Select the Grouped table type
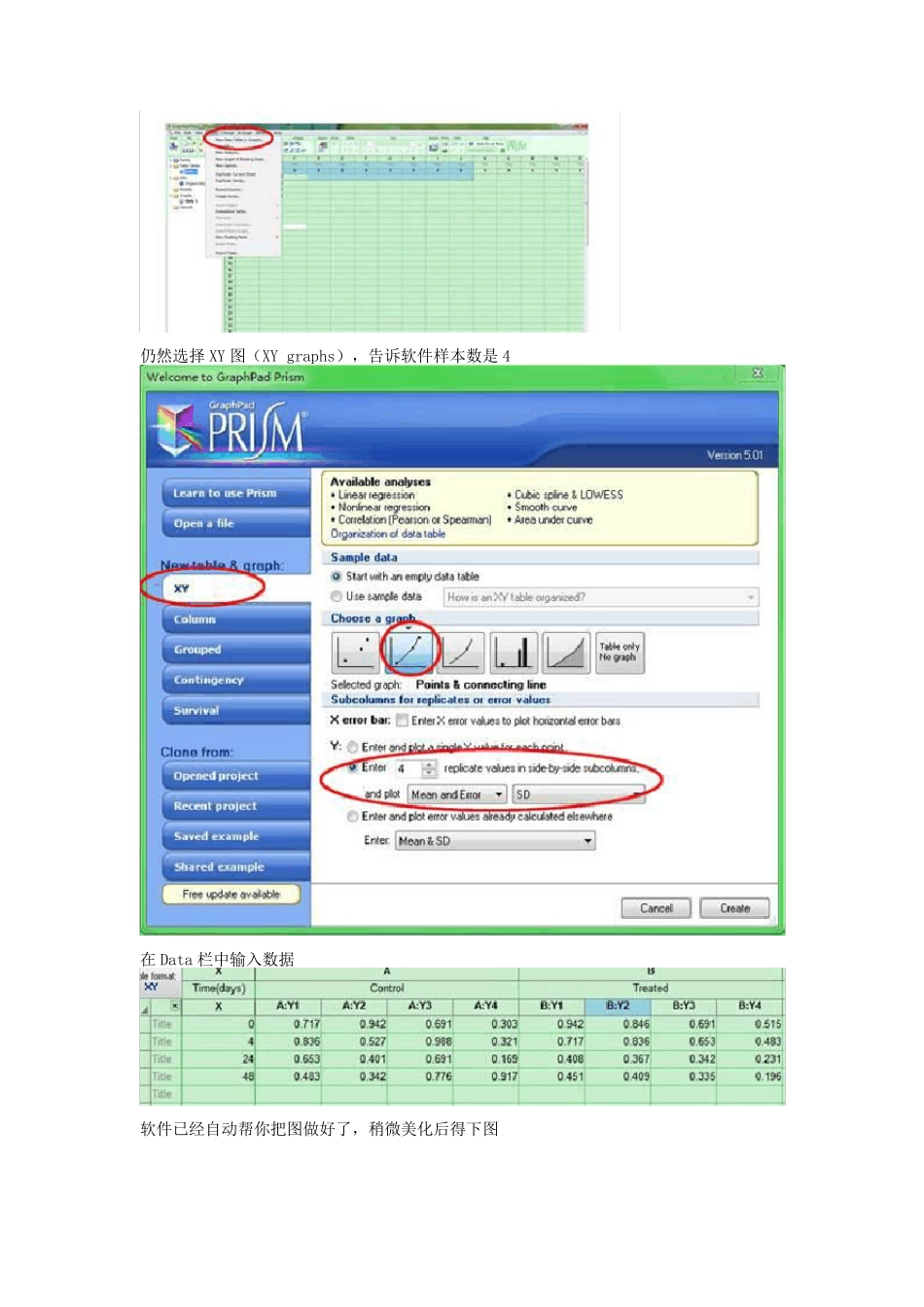The image size is (924, 1307). pos(236,650)
